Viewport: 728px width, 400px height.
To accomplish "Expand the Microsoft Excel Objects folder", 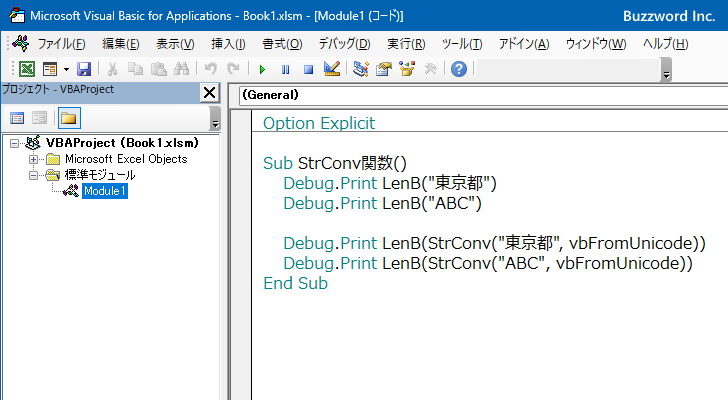I will pyautogui.click(x=33, y=159).
